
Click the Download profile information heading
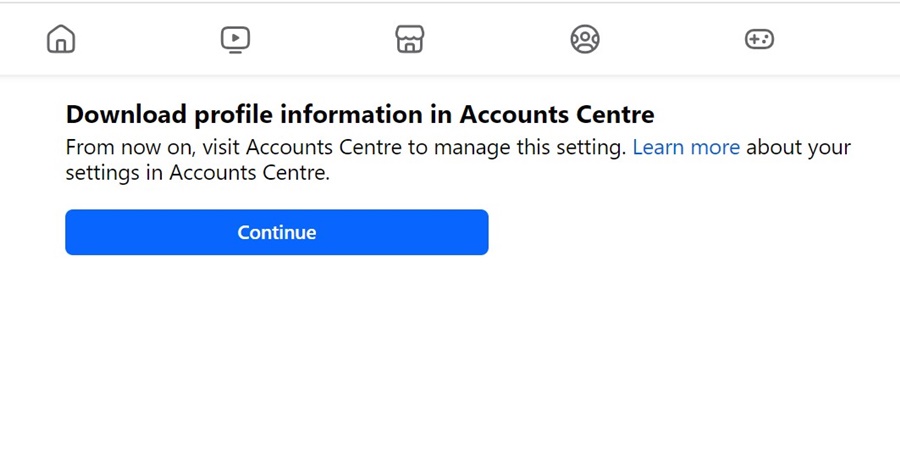(x=360, y=115)
